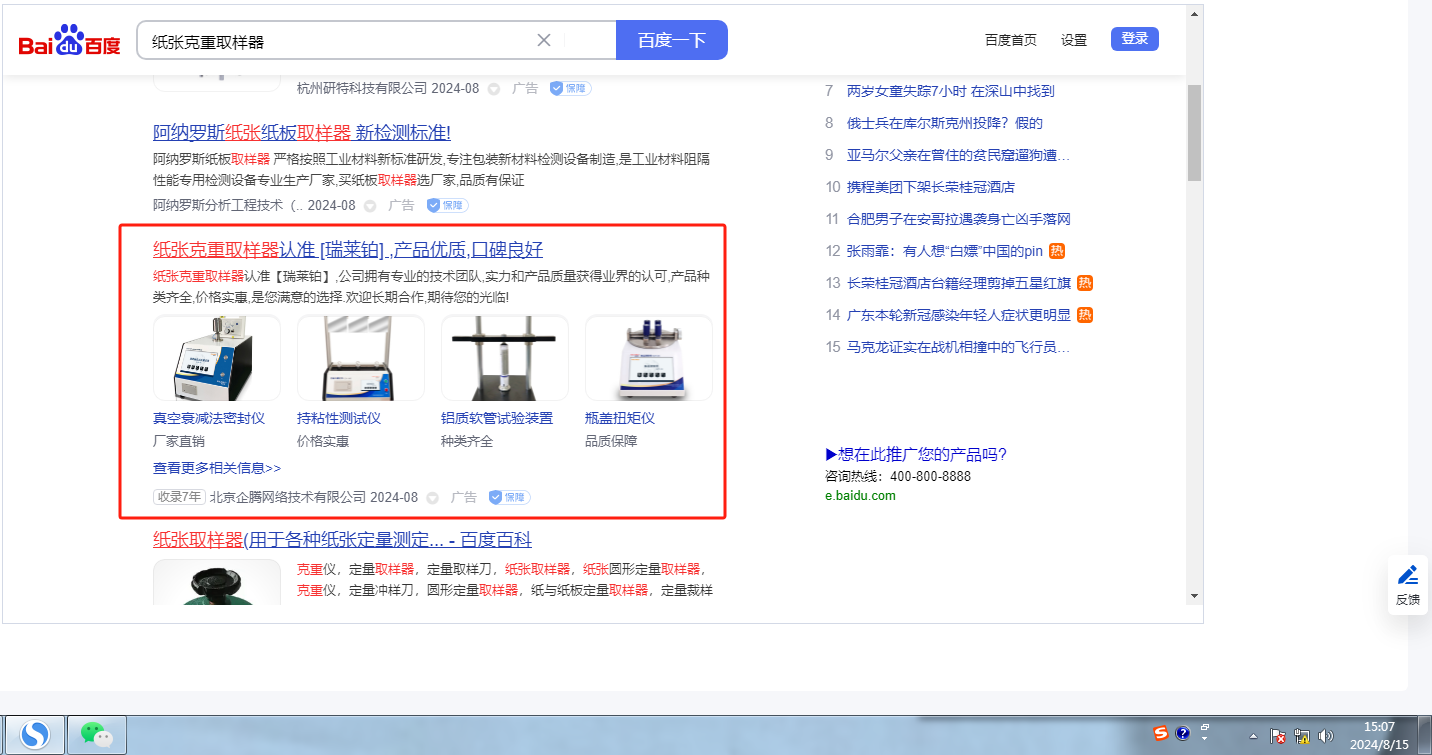Screen dimensions: 1432x755
Task: Expand the dropdown arrow after 杭州研特科技有限公司 2024-08
Action: [x=494, y=89]
